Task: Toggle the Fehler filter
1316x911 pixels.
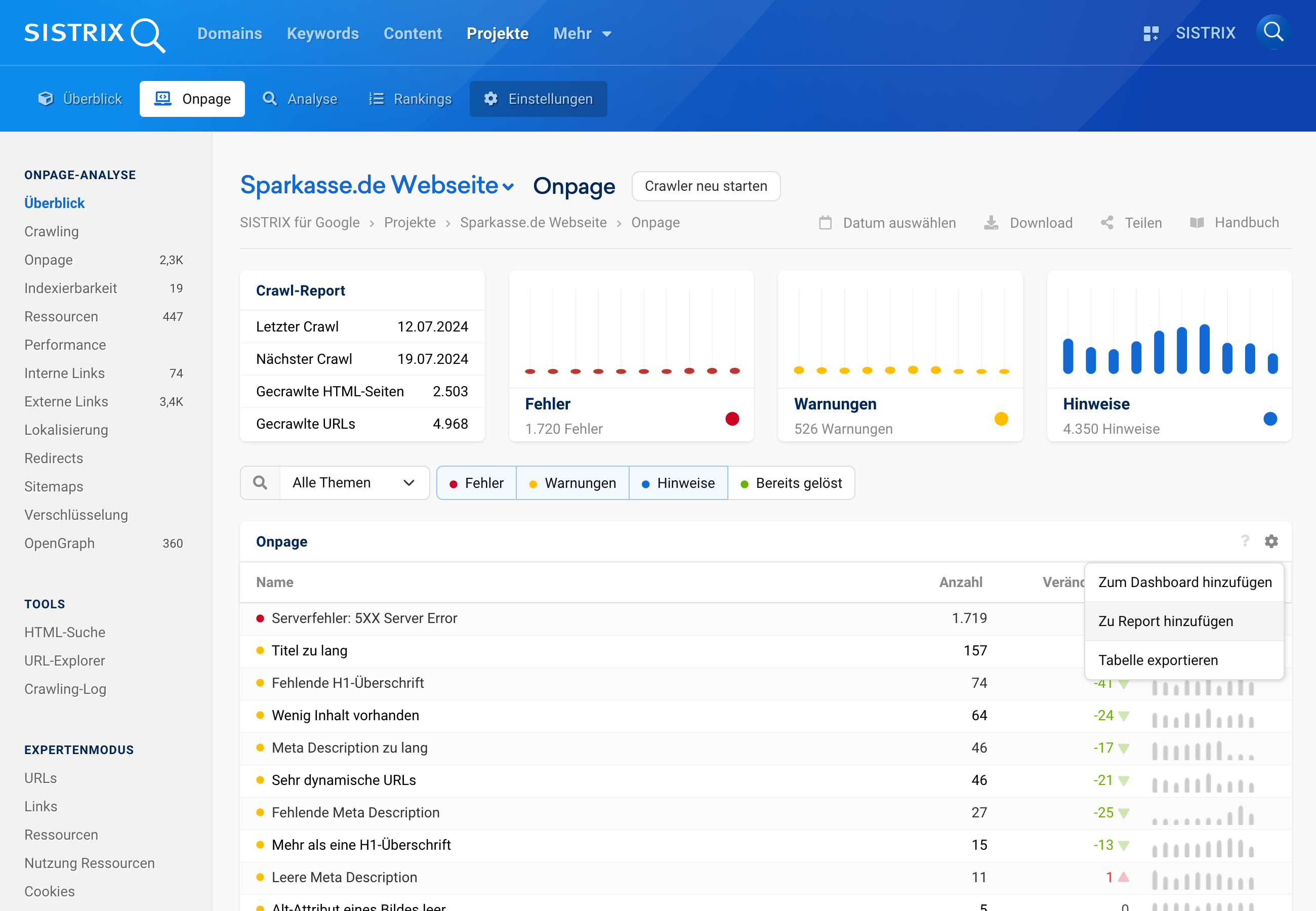Action: [476, 483]
